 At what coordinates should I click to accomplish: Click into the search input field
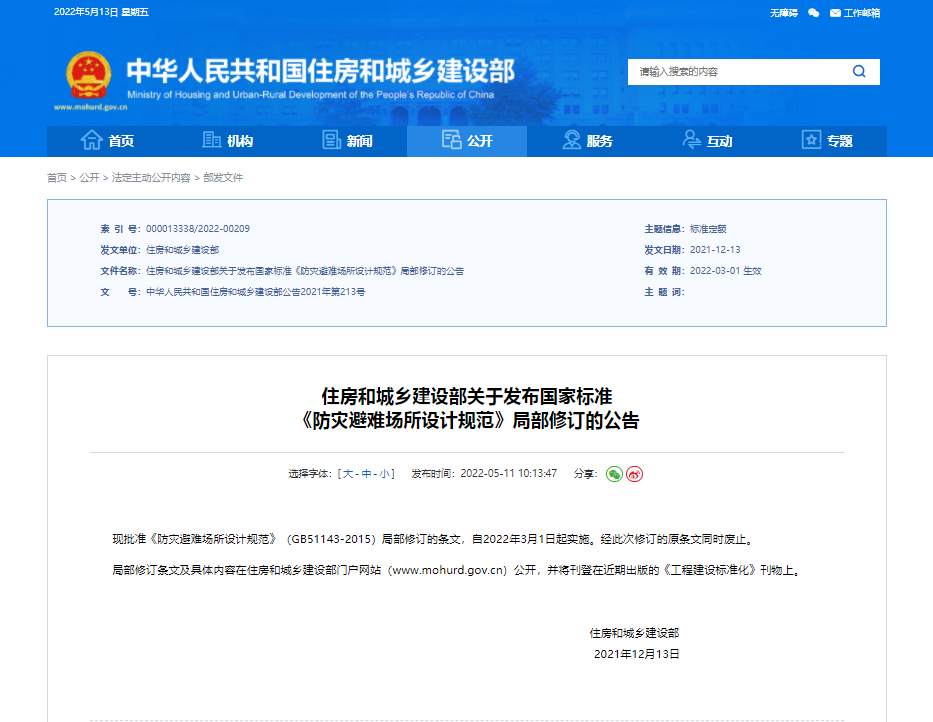pyautogui.click(x=735, y=72)
